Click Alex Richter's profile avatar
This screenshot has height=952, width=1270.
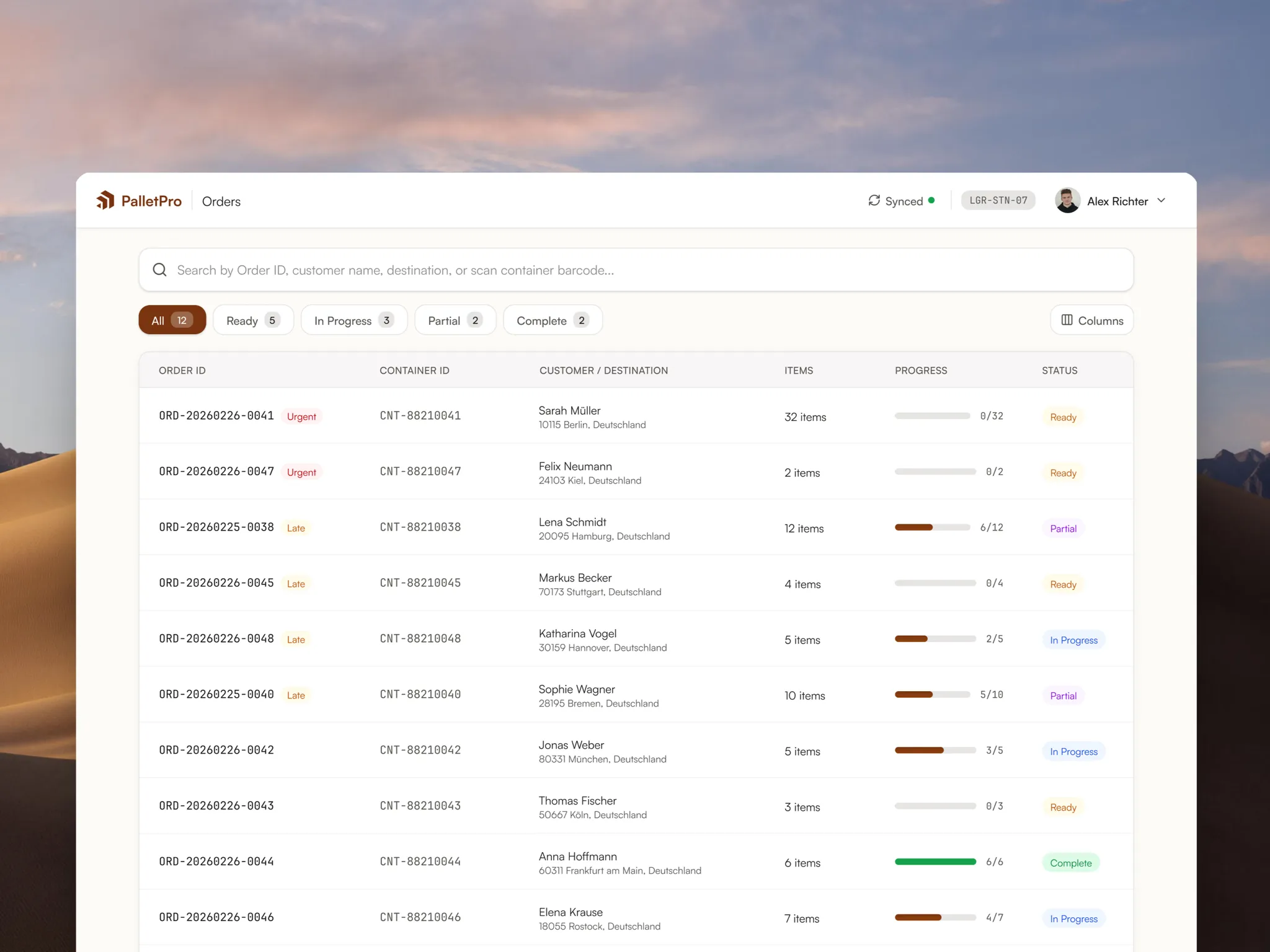1067,200
